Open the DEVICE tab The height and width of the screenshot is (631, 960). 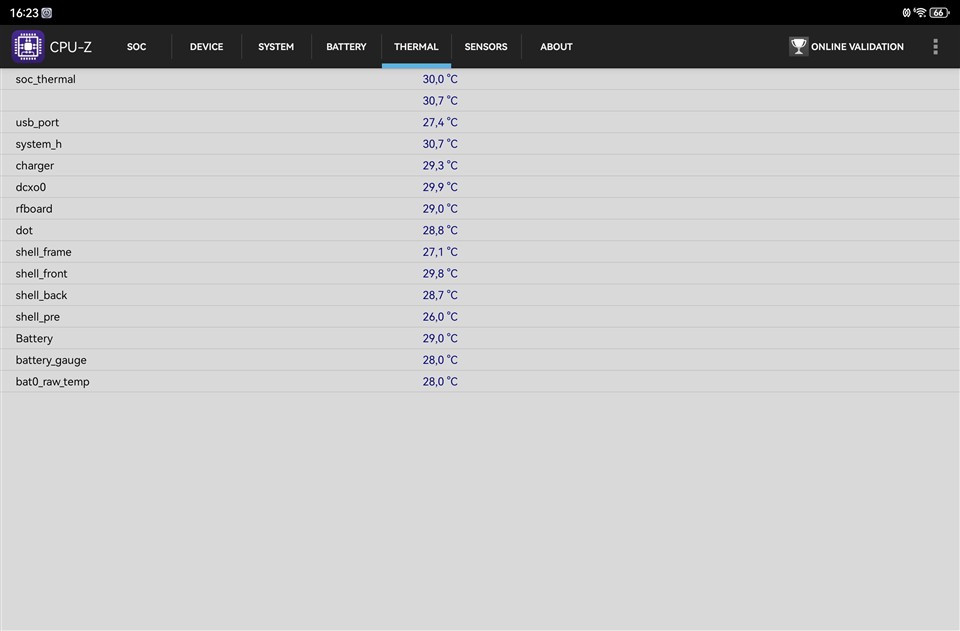pyautogui.click(x=206, y=47)
